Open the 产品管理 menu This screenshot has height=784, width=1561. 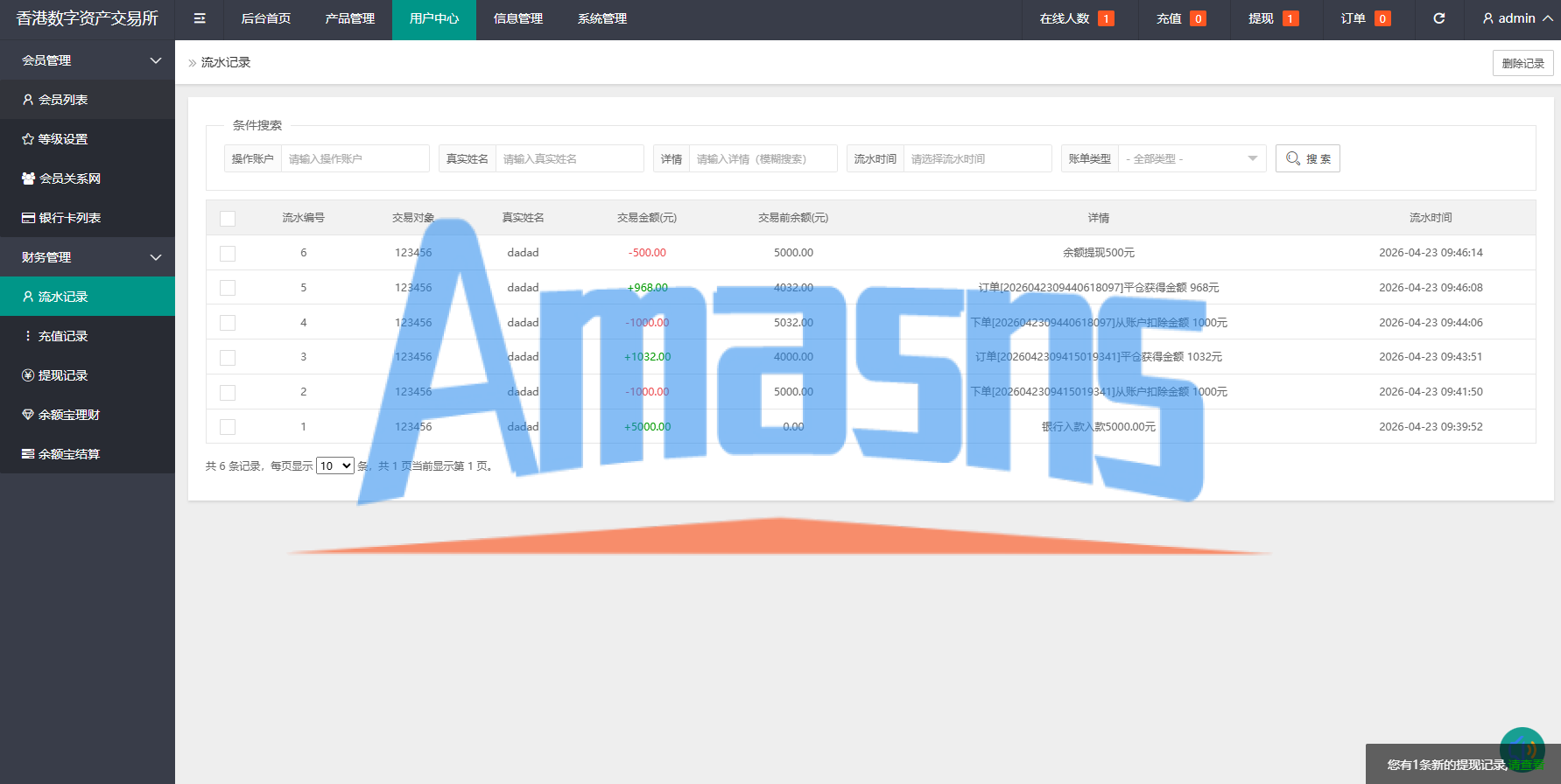point(350,18)
